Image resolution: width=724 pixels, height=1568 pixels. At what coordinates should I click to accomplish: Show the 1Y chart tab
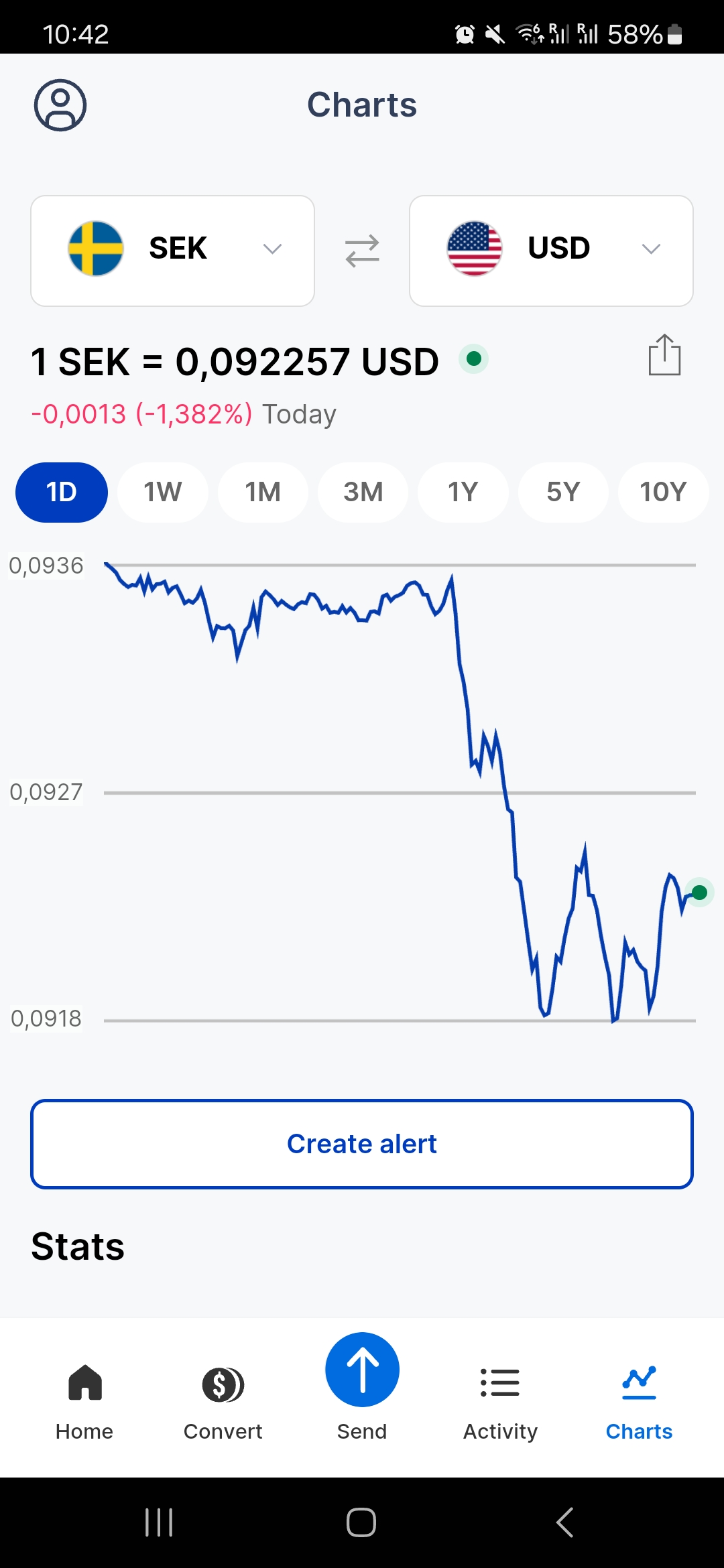463,493
